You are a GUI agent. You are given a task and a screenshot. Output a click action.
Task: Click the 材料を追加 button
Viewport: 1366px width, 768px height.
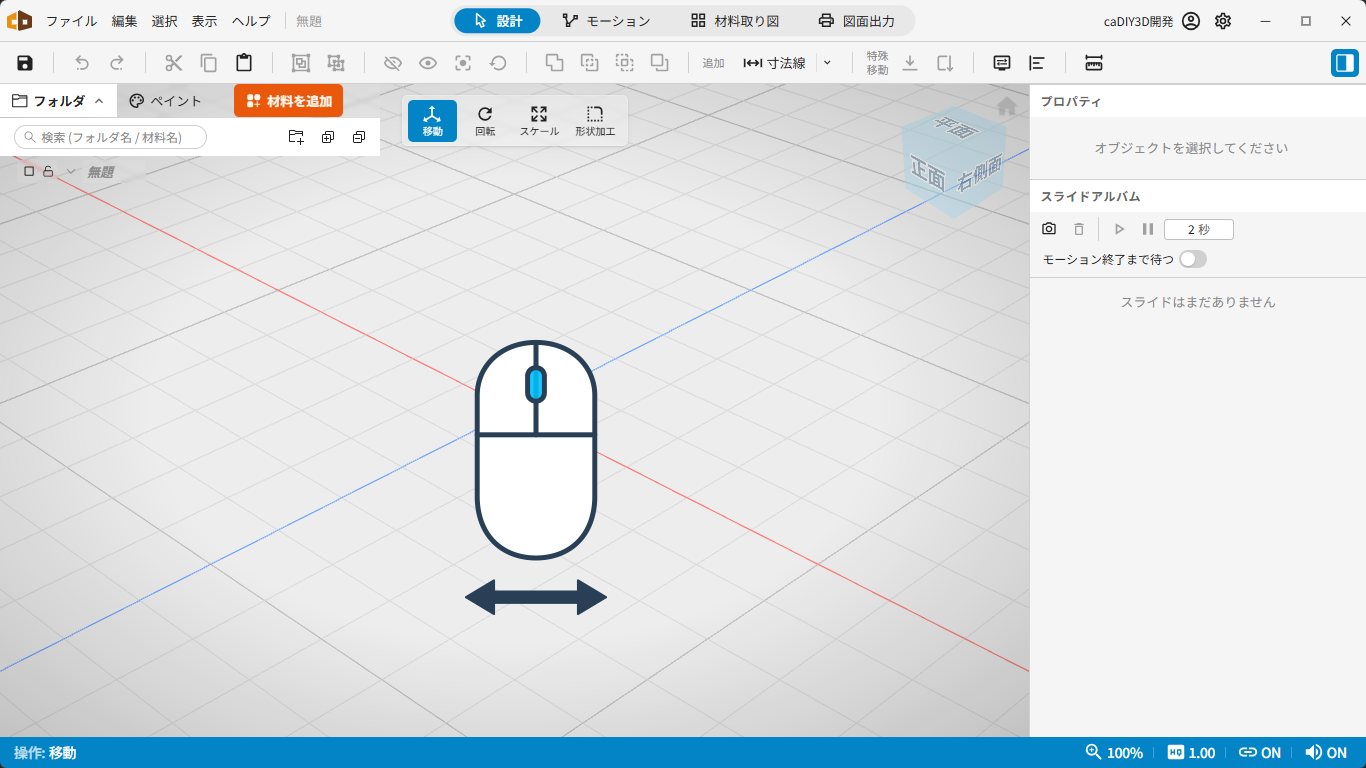289,101
